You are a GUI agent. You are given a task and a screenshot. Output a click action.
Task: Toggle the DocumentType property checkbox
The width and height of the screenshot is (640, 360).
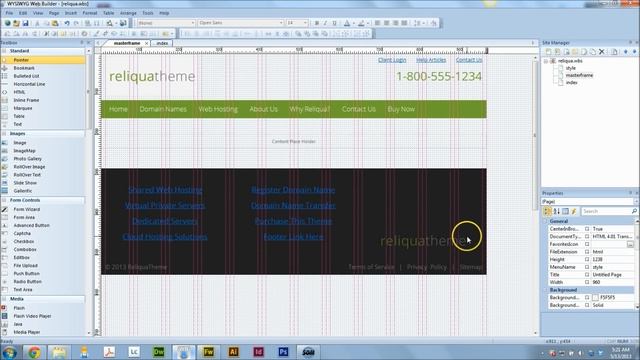pyautogui.click(x=587, y=237)
